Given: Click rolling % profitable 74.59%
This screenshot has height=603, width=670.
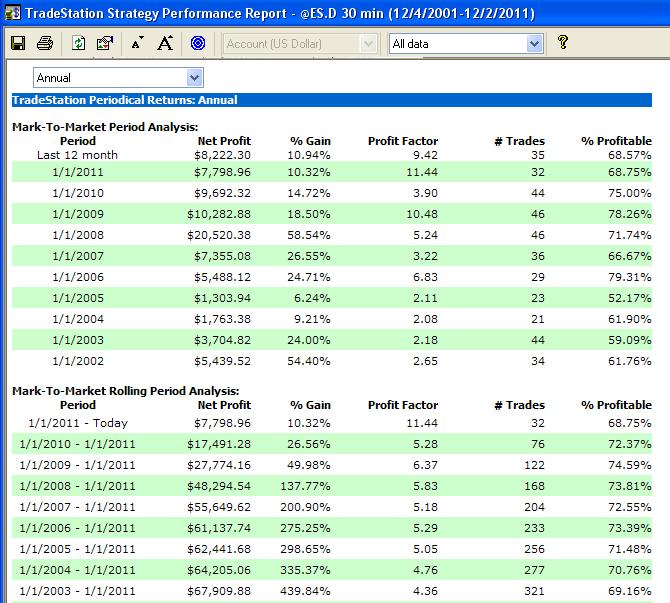Looking at the screenshot, I should pyautogui.click(x=629, y=465).
